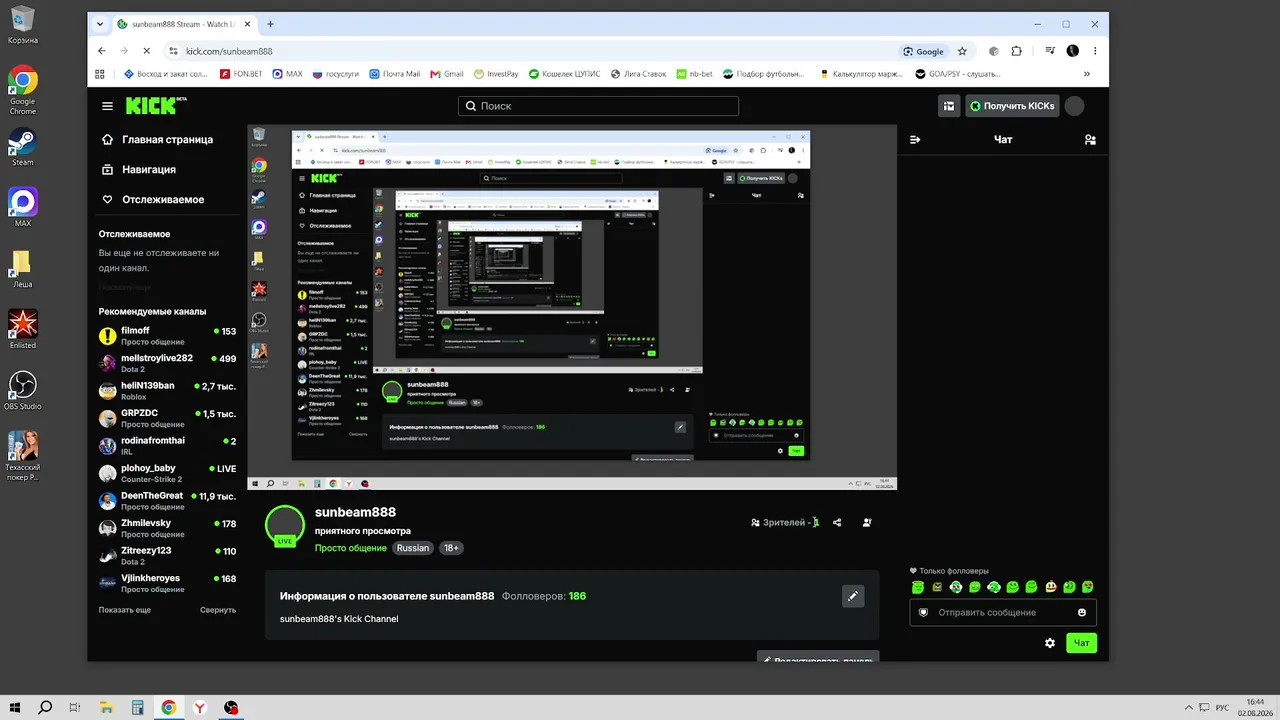
Task: Click the Зрителей viewer count
Action: 785,522
